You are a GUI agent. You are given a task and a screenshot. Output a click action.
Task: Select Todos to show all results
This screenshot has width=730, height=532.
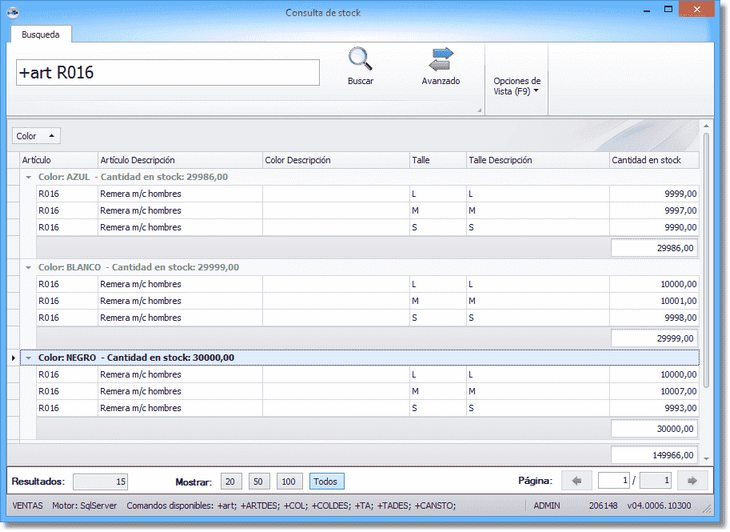[x=326, y=482]
